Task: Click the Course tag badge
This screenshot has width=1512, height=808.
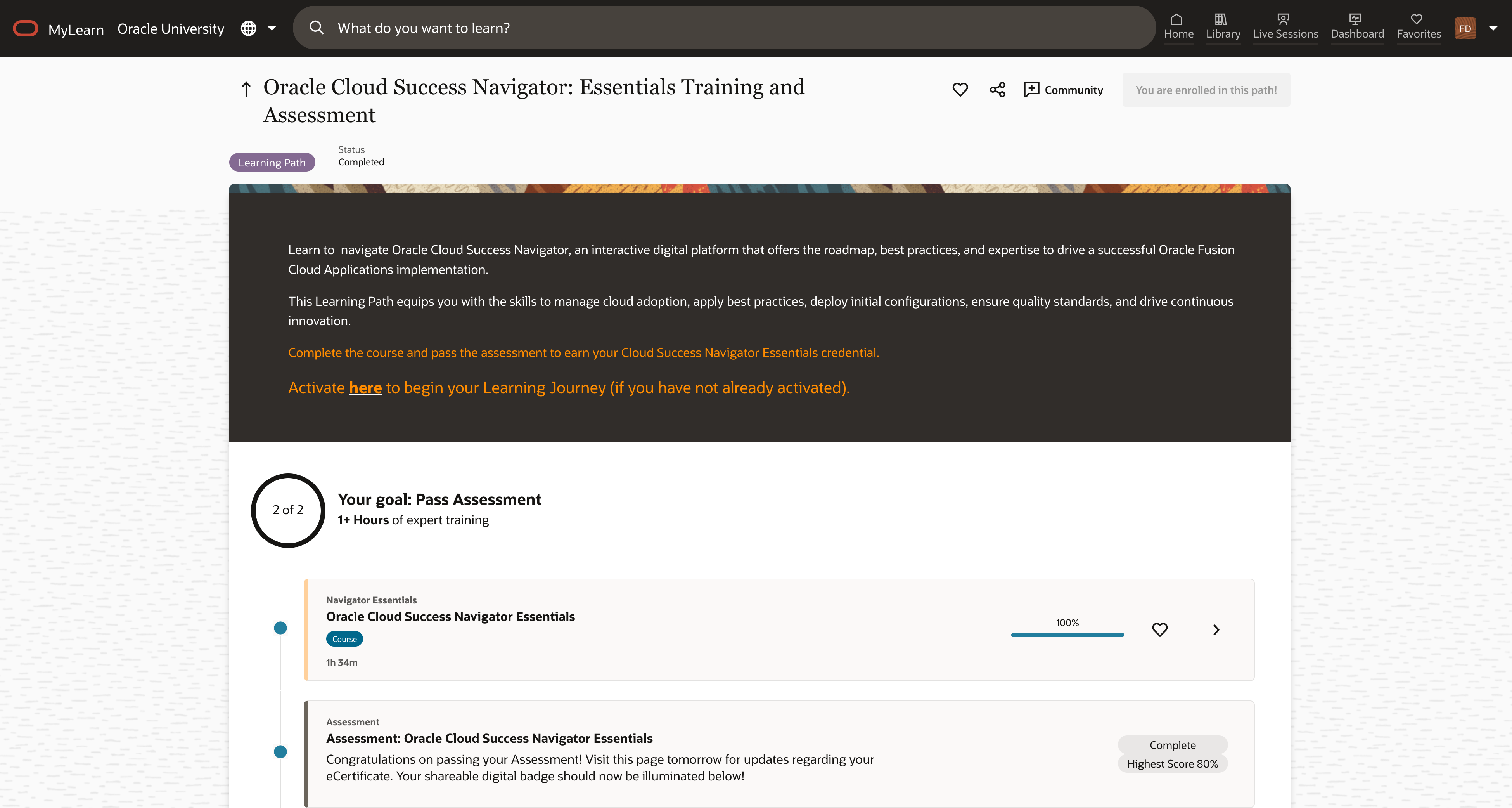Action: click(x=344, y=639)
